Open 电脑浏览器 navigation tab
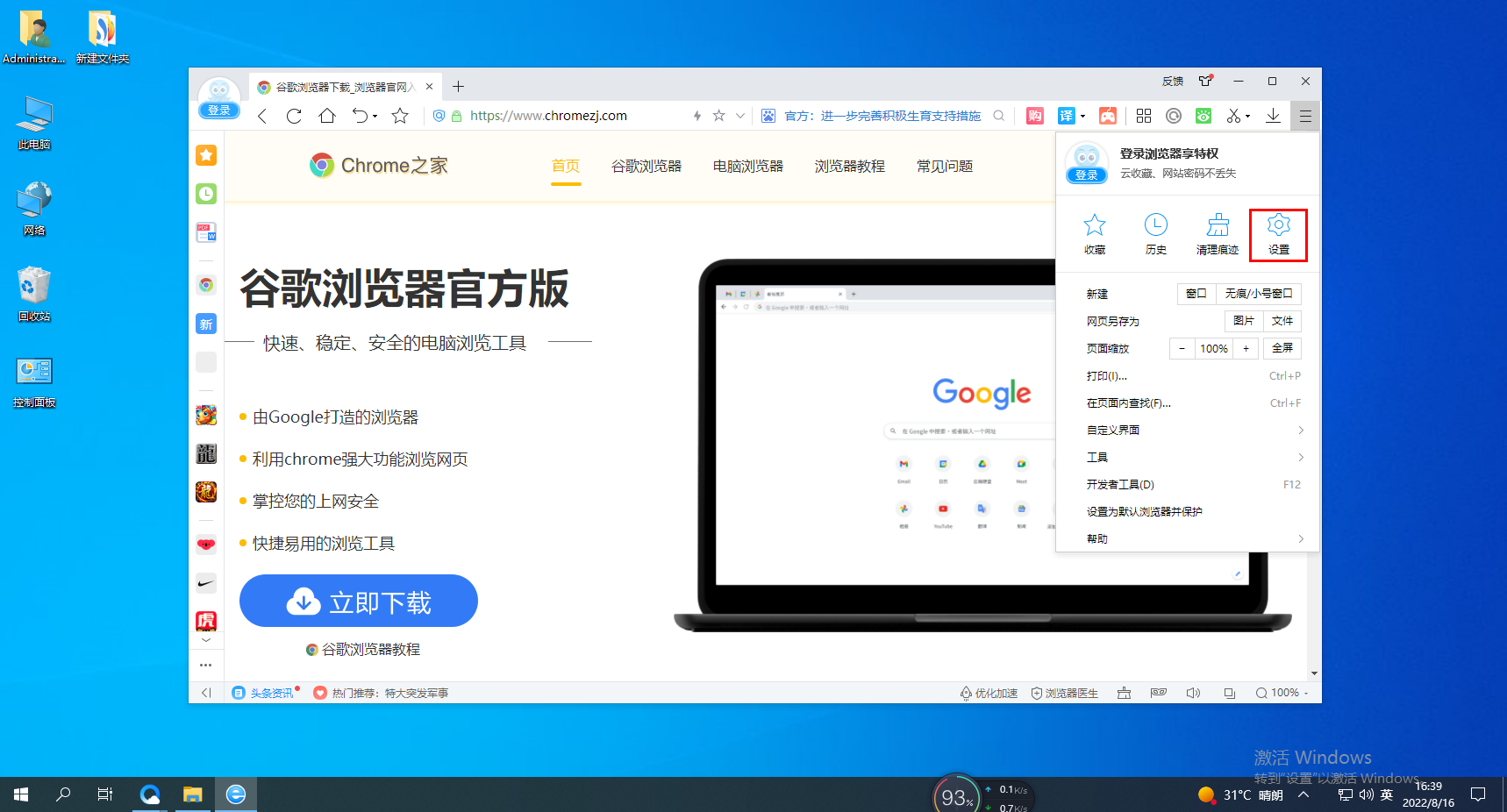Image resolution: width=1507 pixels, height=812 pixels. 748,166
